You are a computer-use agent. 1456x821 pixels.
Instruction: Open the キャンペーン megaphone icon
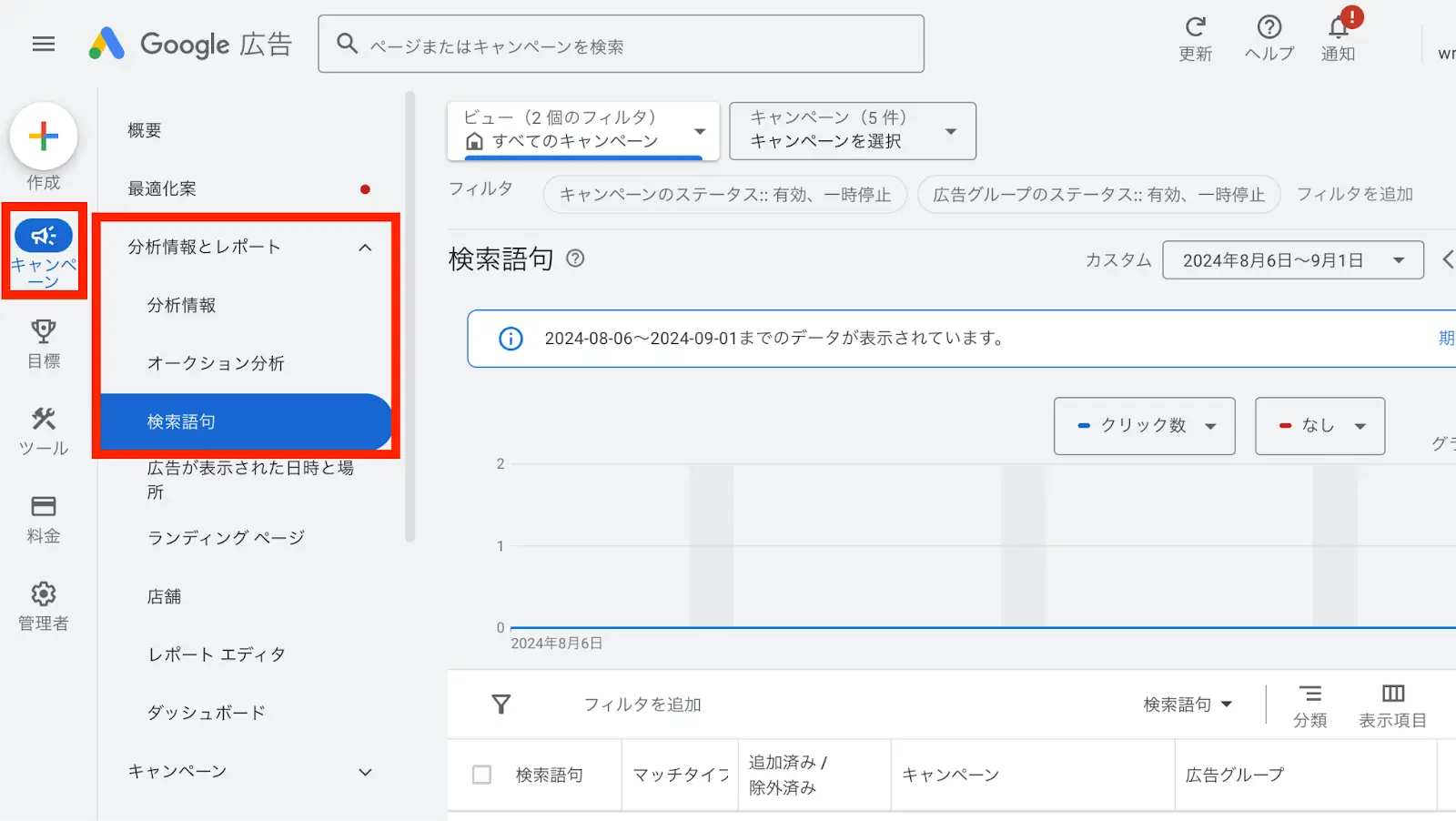[44, 237]
